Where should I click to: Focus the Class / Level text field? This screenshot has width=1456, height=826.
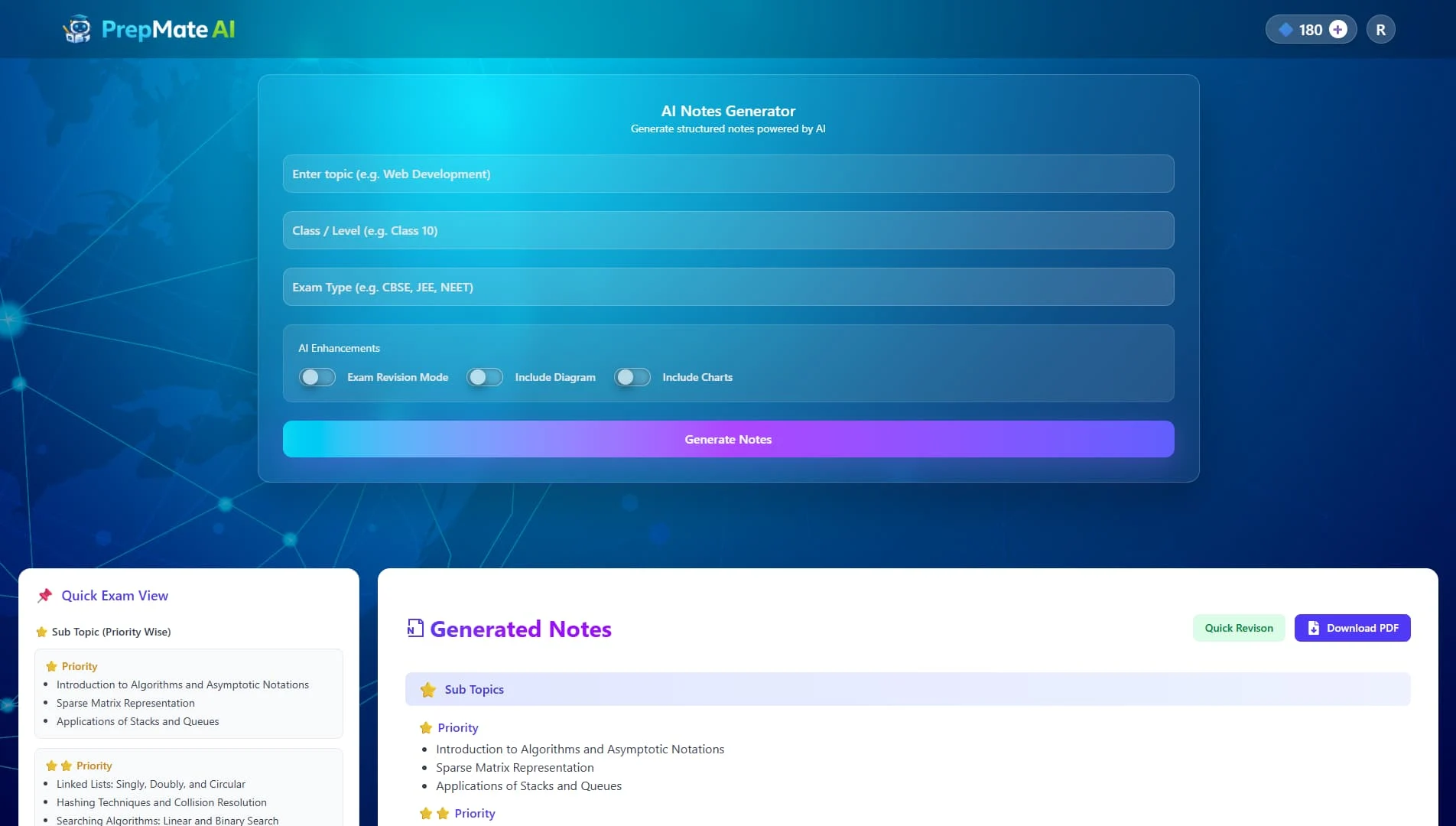click(x=728, y=230)
